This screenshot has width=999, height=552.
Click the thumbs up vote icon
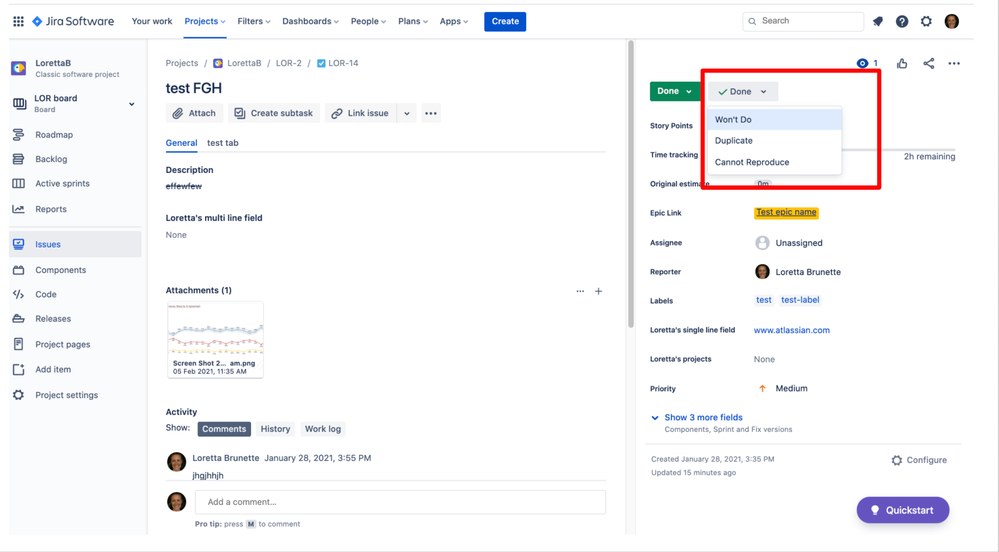point(902,63)
